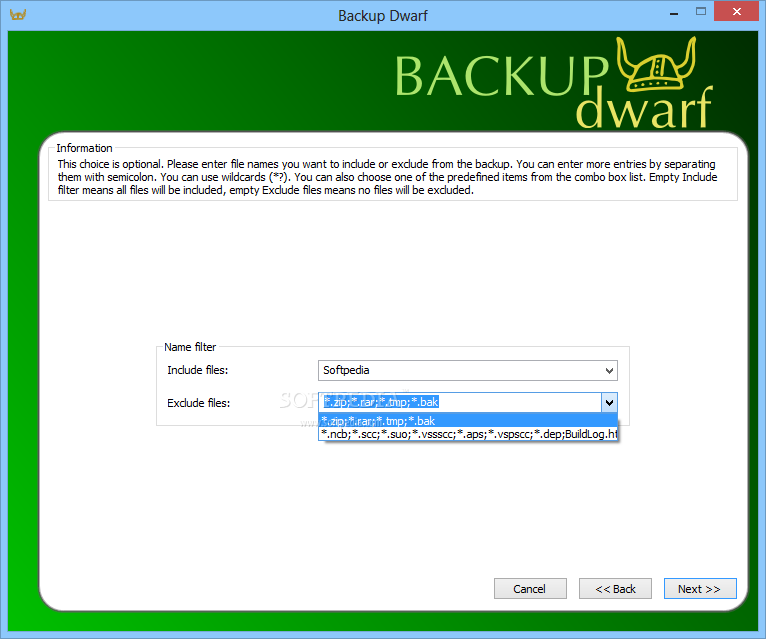
Task: Select the *.ncb;*.scc;*.suo exclude list entry
Action: pos(468,434)
